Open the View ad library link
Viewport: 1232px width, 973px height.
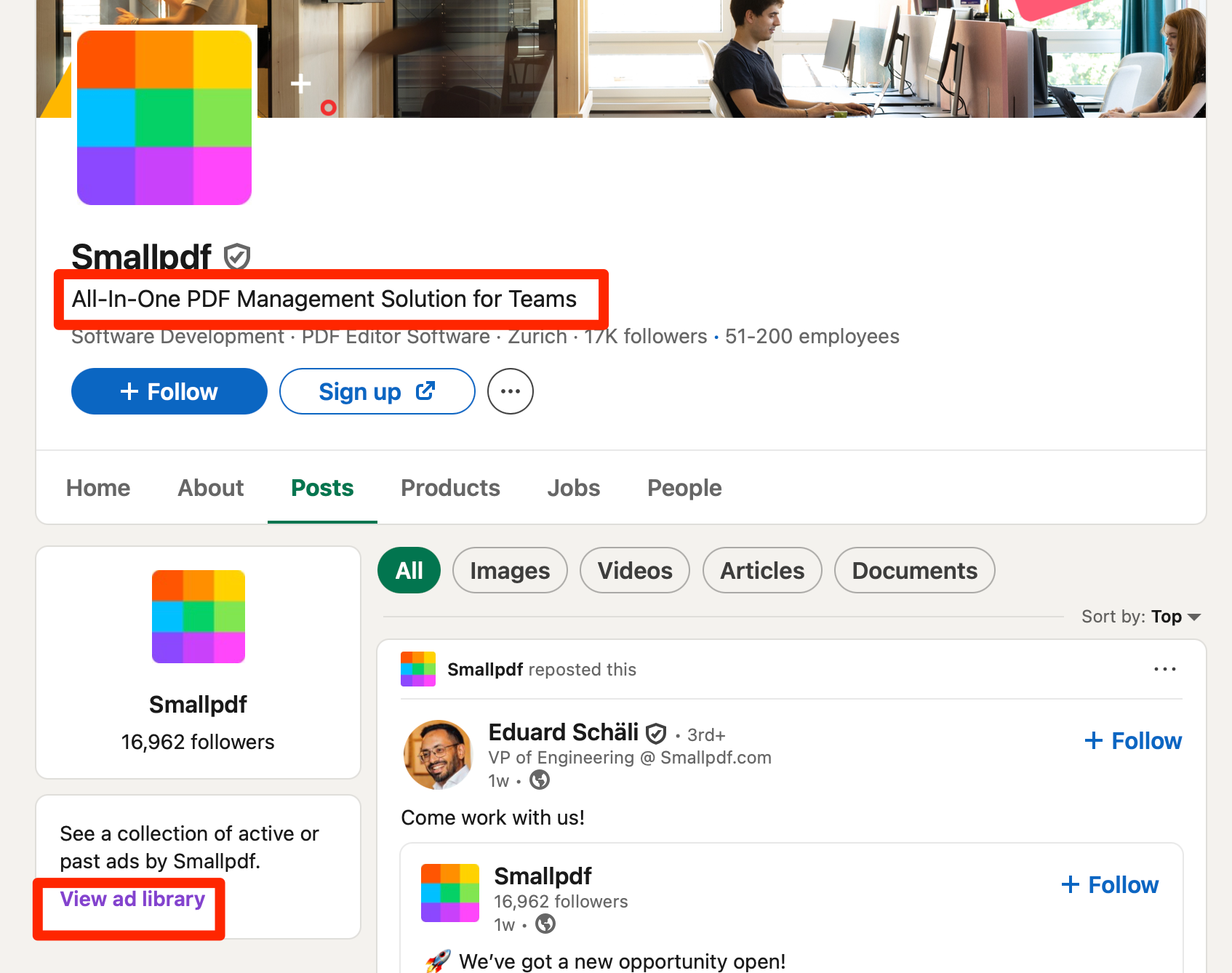[132, 899]
